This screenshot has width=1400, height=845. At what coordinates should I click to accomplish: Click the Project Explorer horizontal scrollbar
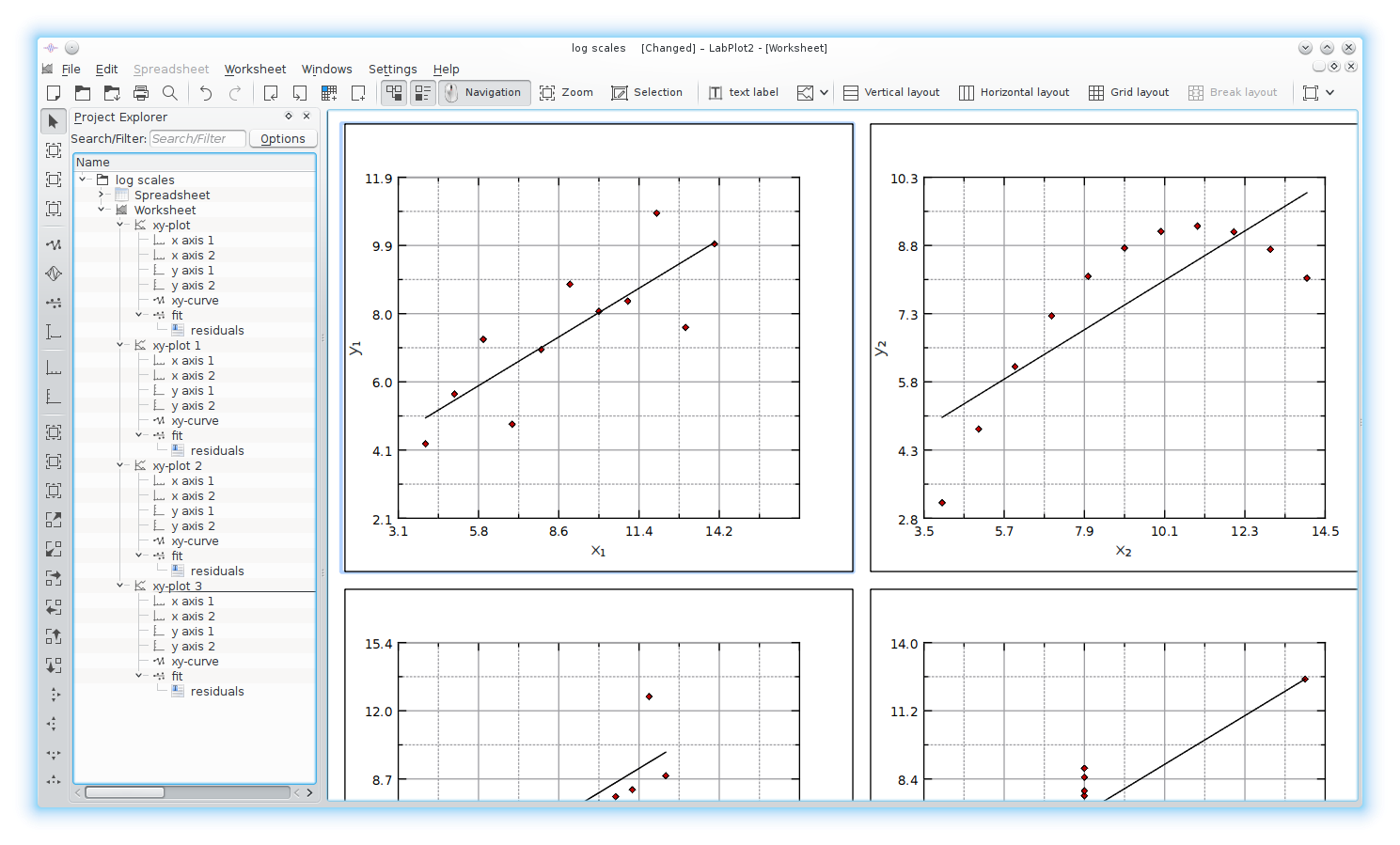click(188, 792)
